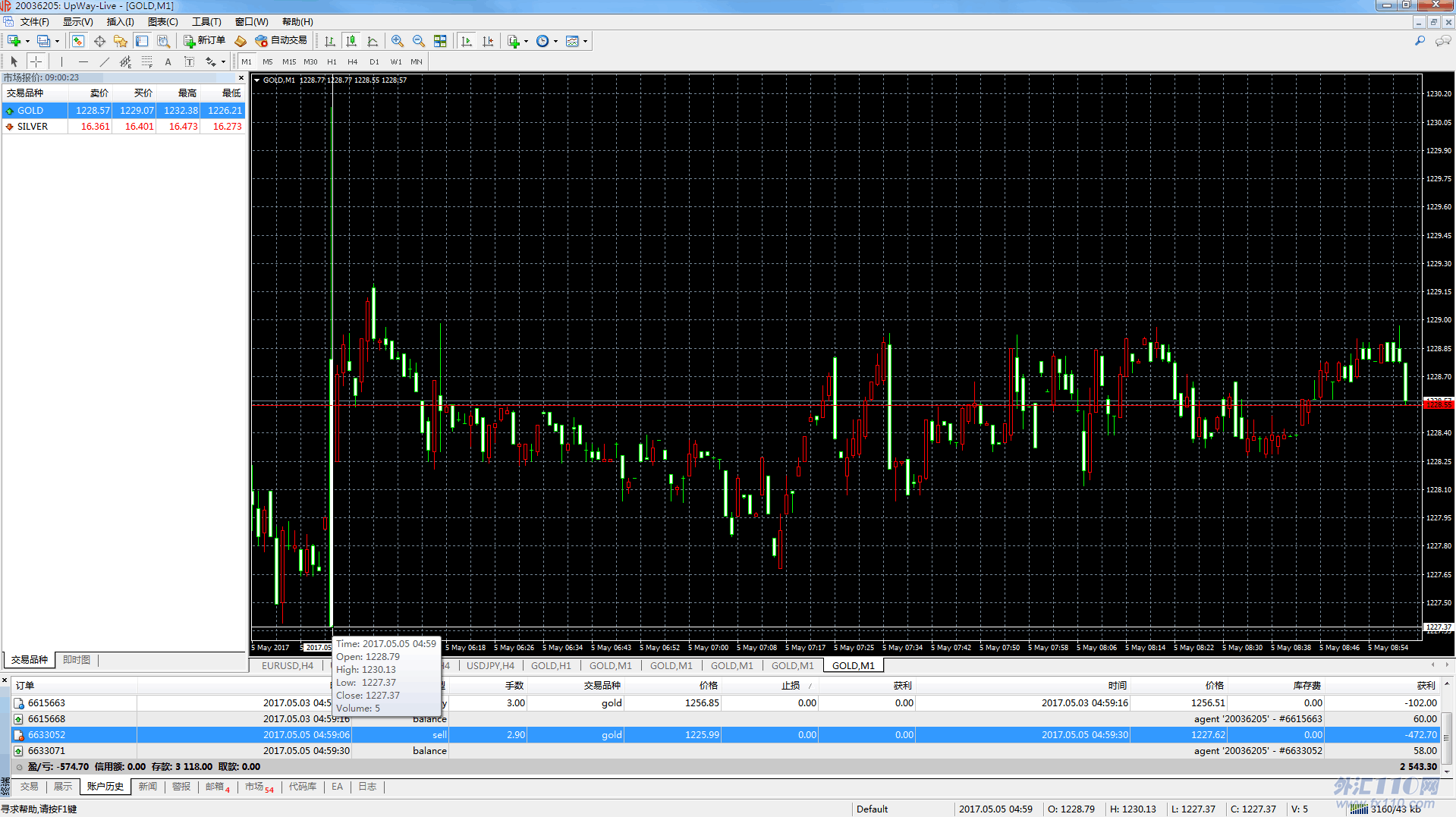
Task: Click the search magnifier icon top right
Action: (x=1420, y=41)
